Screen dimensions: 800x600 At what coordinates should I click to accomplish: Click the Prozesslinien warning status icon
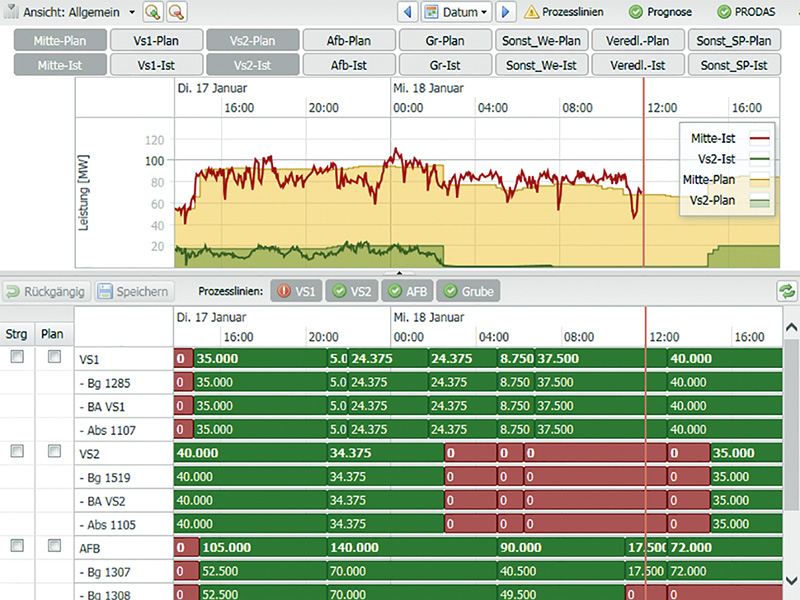[532, 13]
